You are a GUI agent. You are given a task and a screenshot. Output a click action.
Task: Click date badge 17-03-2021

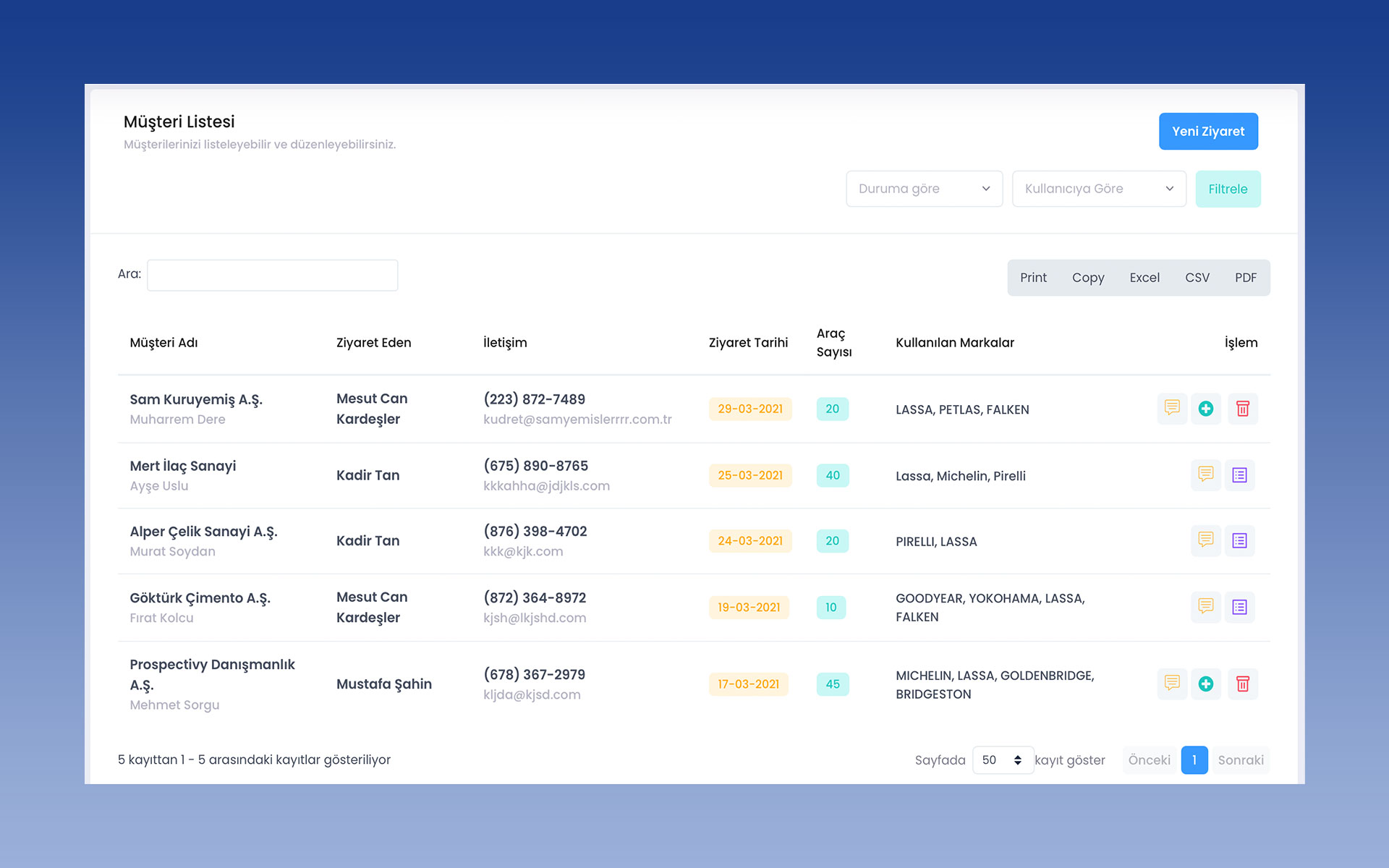coord(748,684)
